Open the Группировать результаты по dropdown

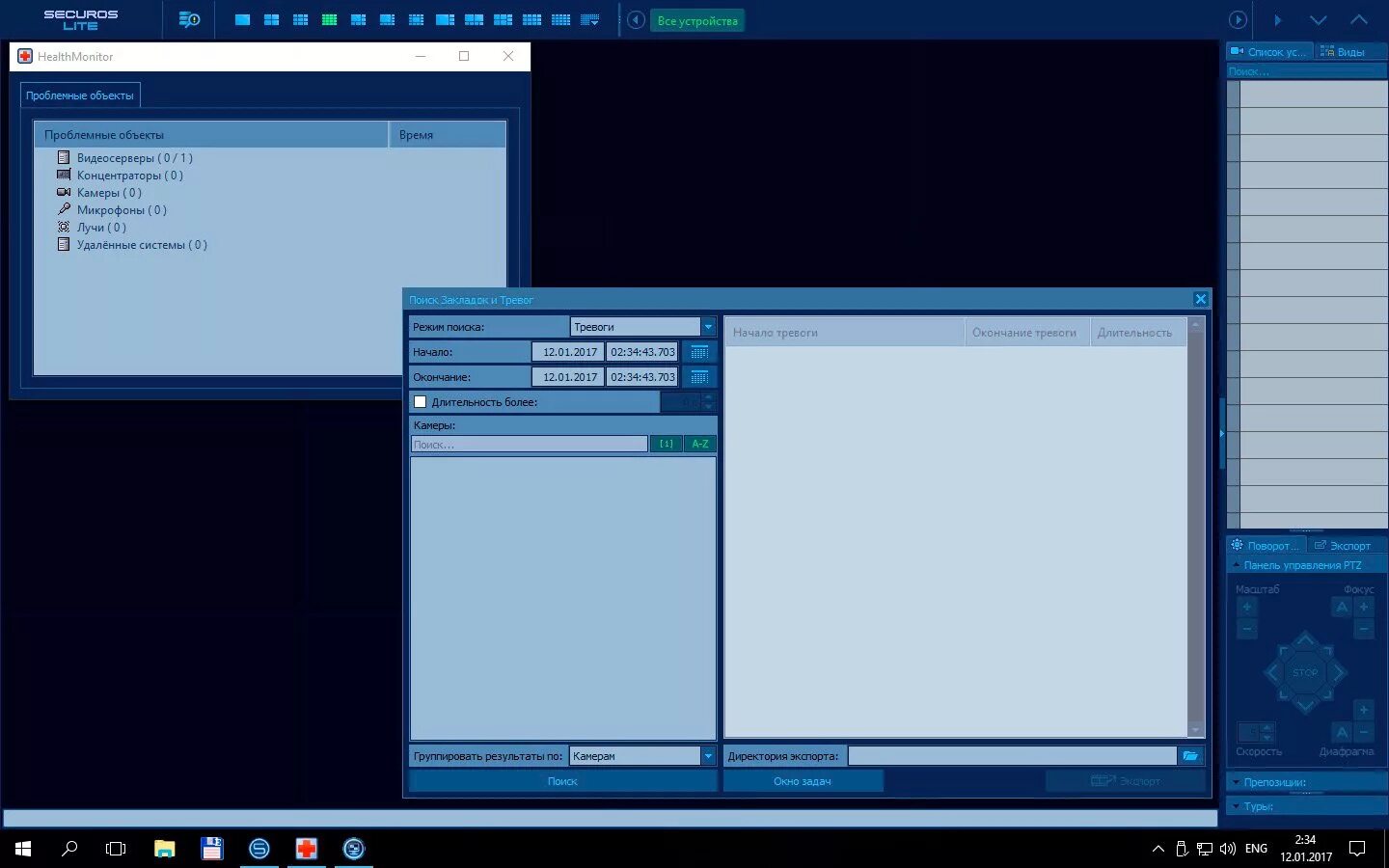tap(643, 756)
